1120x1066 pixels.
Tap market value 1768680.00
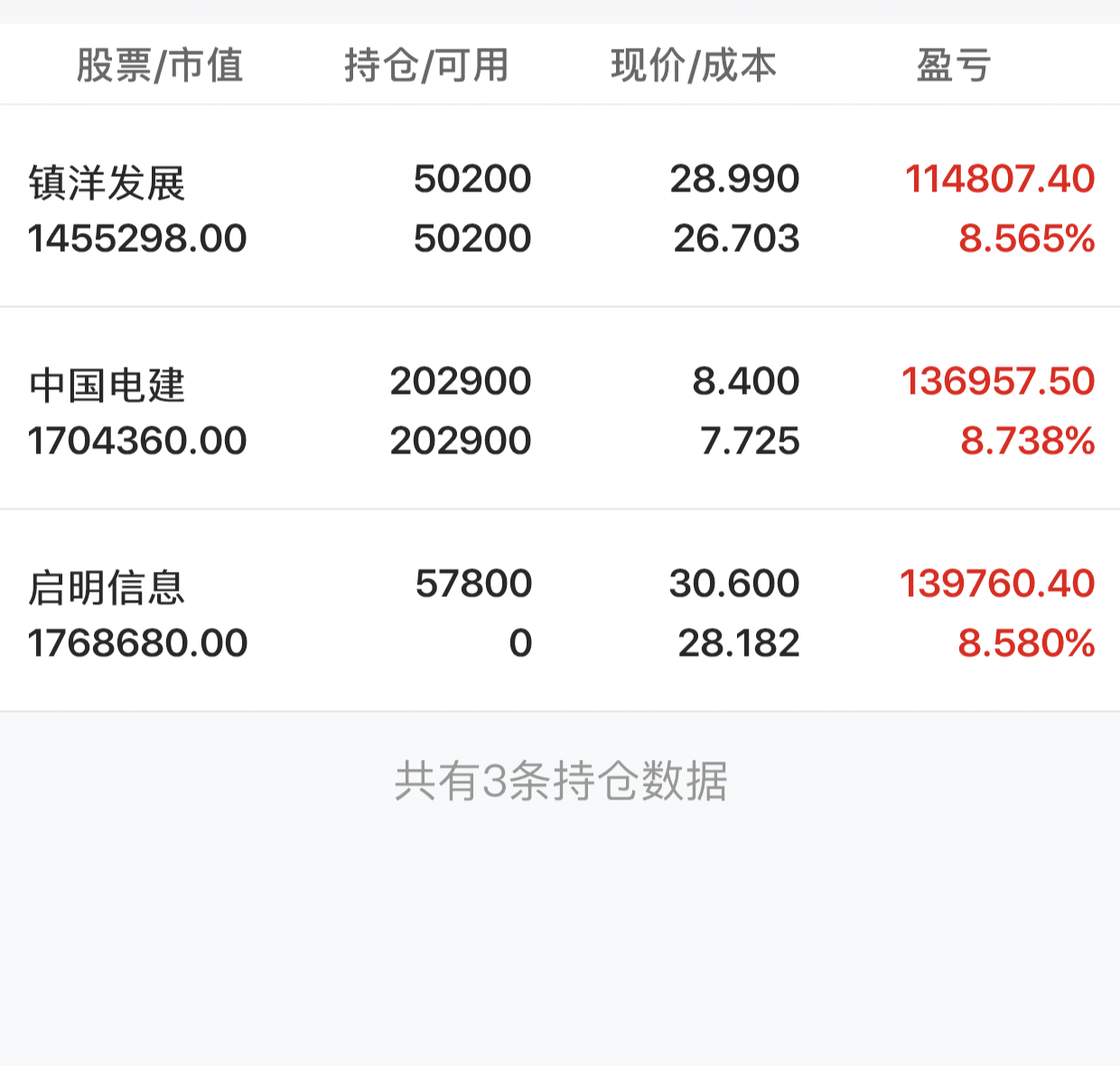pos(137,643)
